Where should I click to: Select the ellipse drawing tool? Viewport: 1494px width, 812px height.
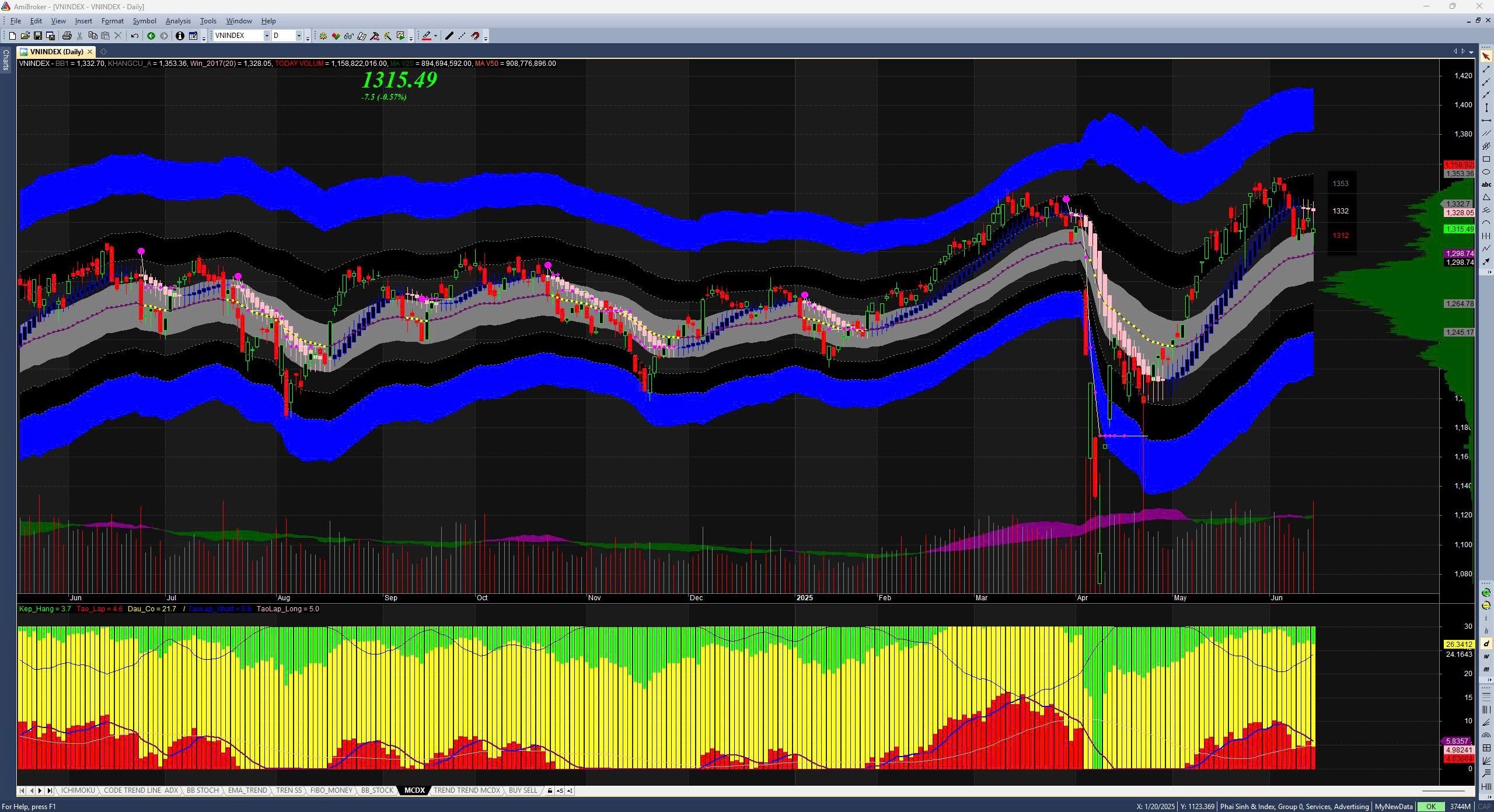click(1486, 171)
